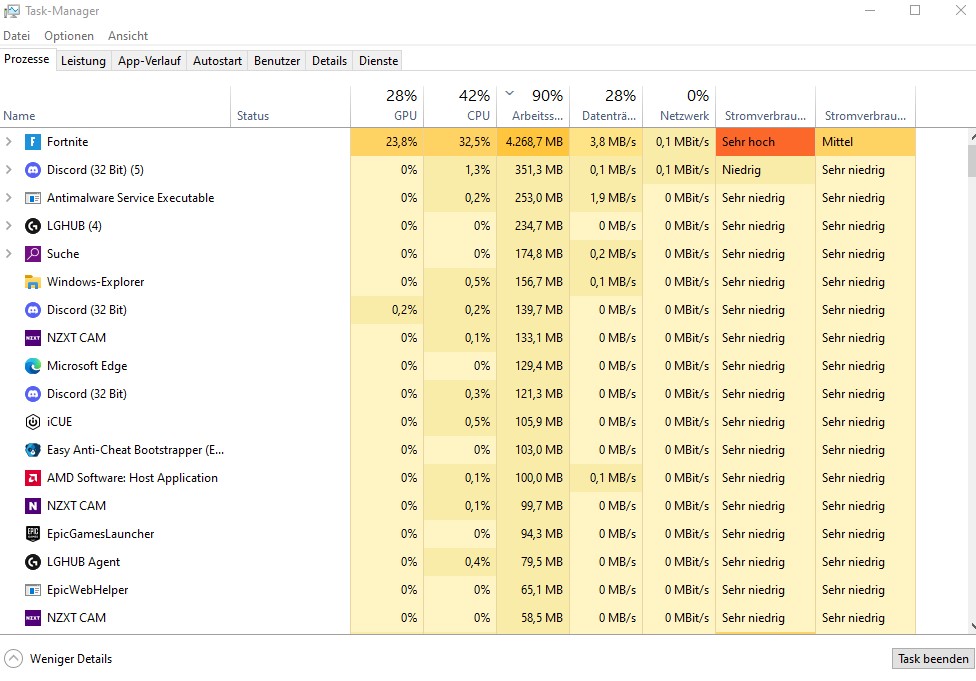Click the NZXT CAM icon using 58,5 MB

point(32,618)
